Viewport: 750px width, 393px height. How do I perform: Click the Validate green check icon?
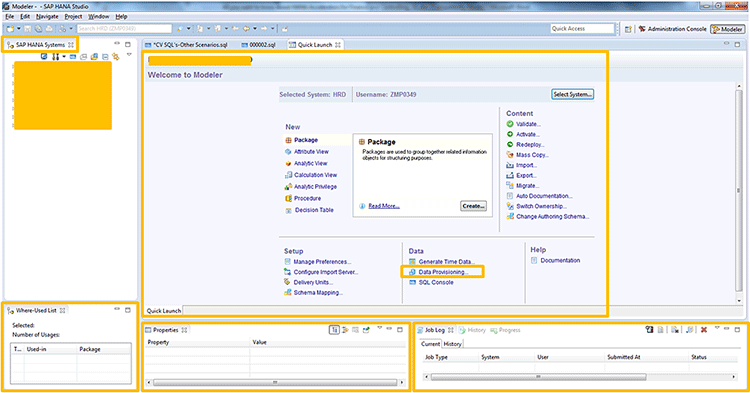510,124
